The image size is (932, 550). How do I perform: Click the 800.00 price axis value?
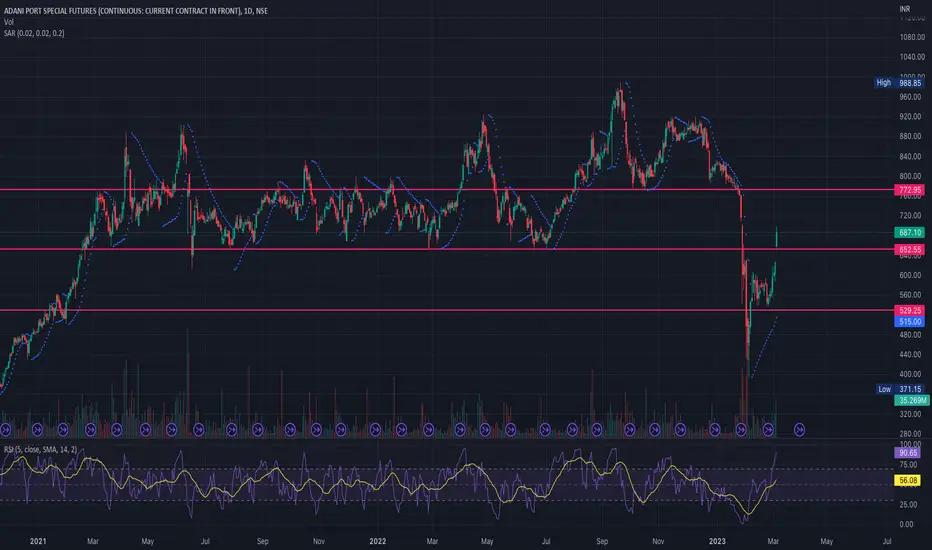click(x=910, y=177)
